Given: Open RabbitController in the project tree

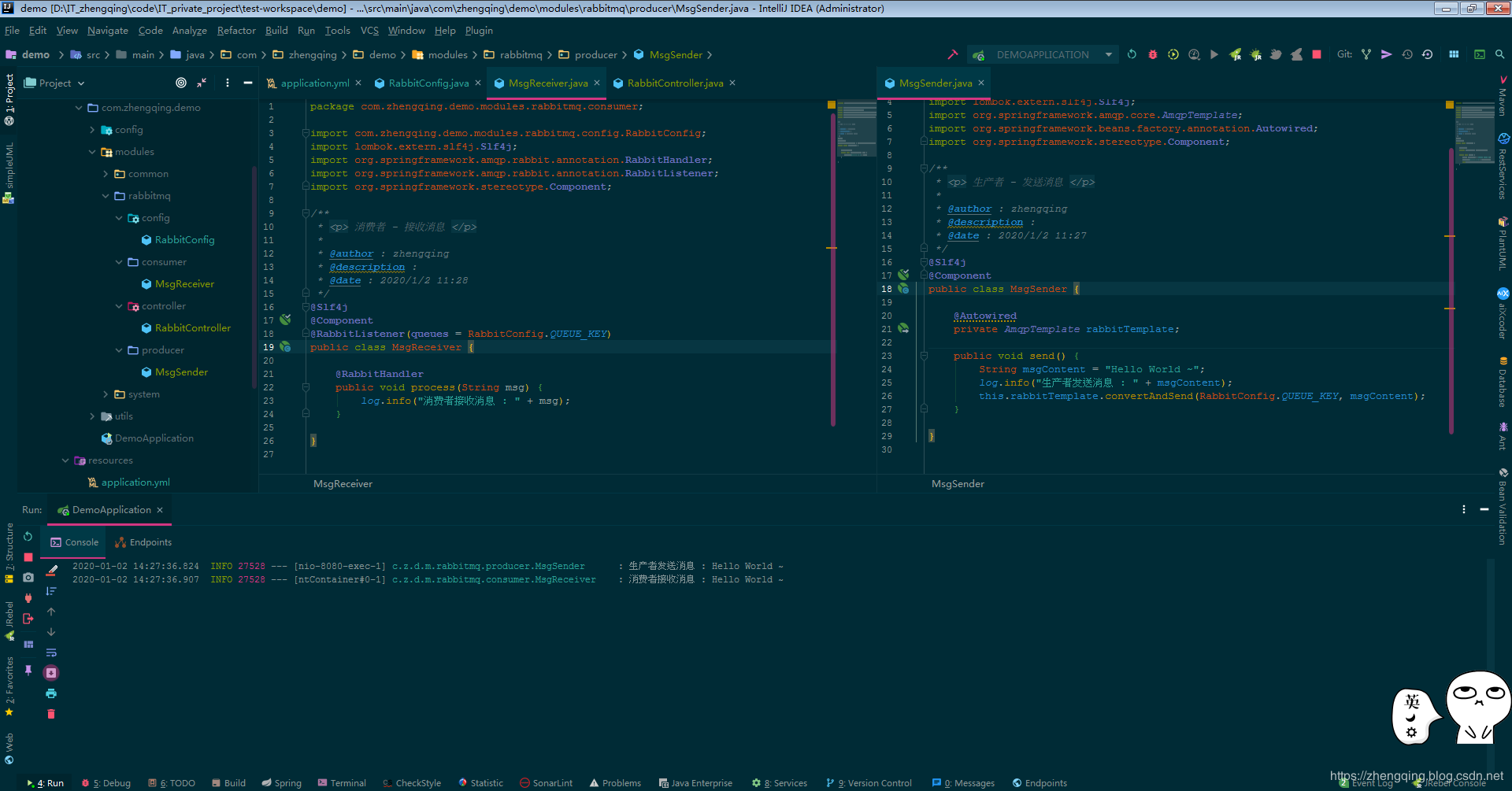Looking at the screenshot, I should click(x=192, y=328).
